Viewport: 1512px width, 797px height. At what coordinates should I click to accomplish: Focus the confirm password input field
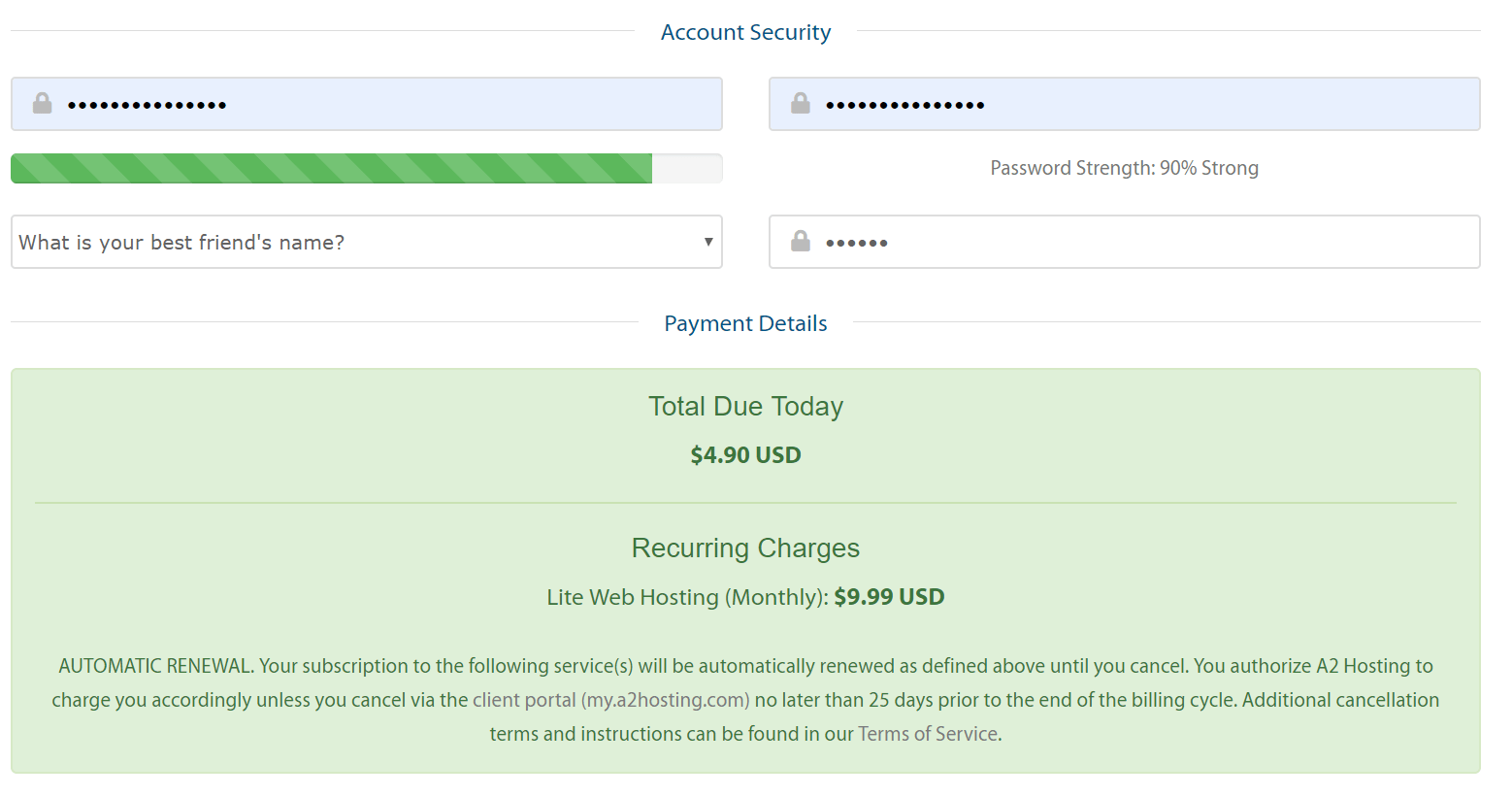[x=1124, y=104]
